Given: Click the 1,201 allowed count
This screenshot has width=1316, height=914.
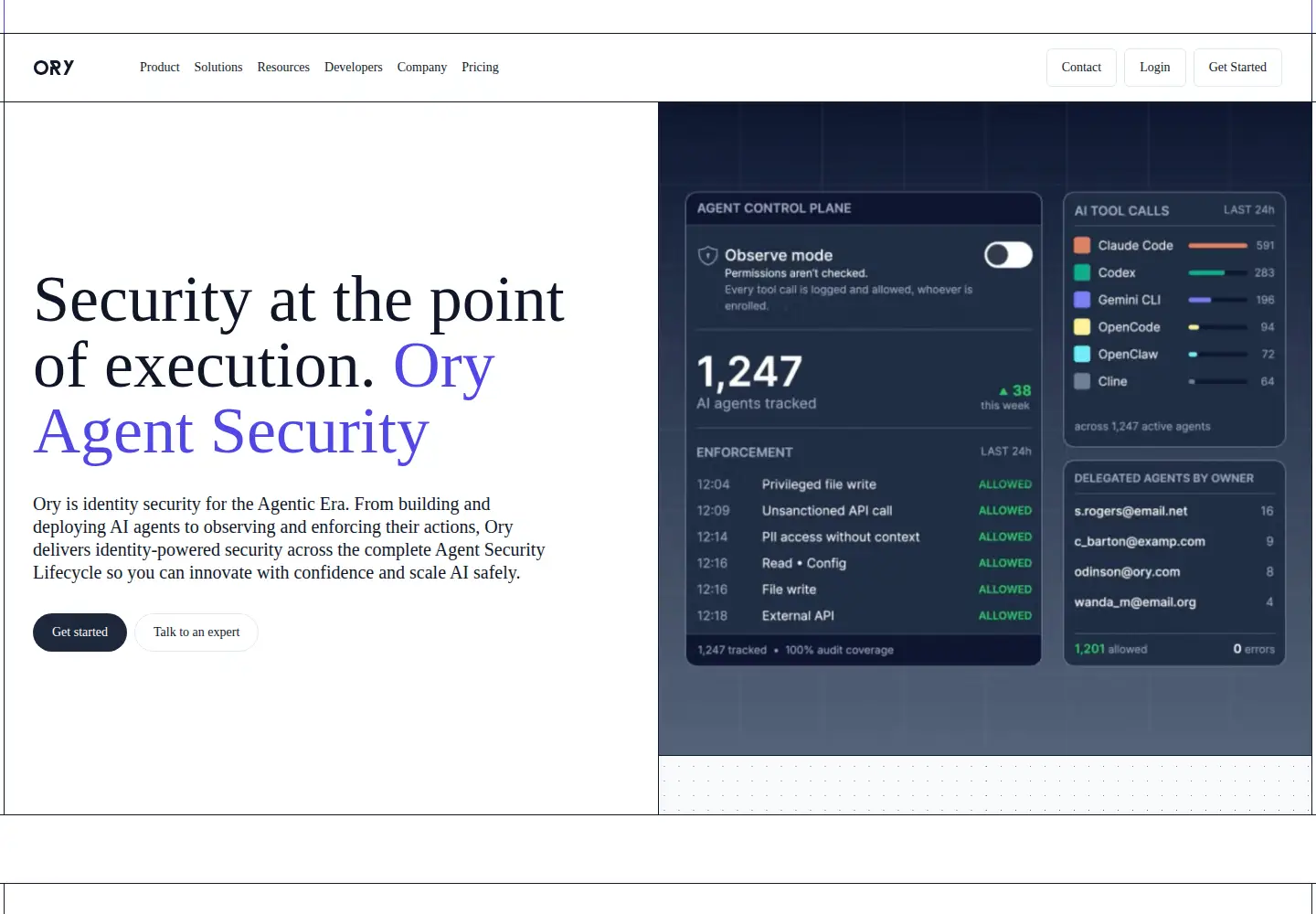Looking at the screenshot, I should [x=1110, y=649].
